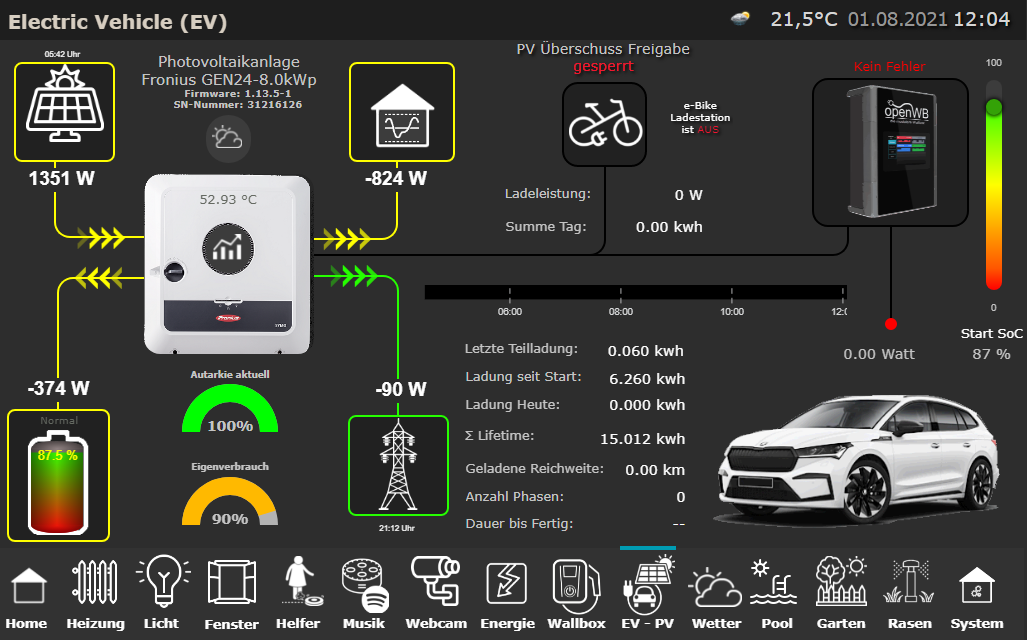Click the 21:12 Uhr time label
Image resolution: width=1027 pixels, height=640 pixels.
(x=397, y=528)
